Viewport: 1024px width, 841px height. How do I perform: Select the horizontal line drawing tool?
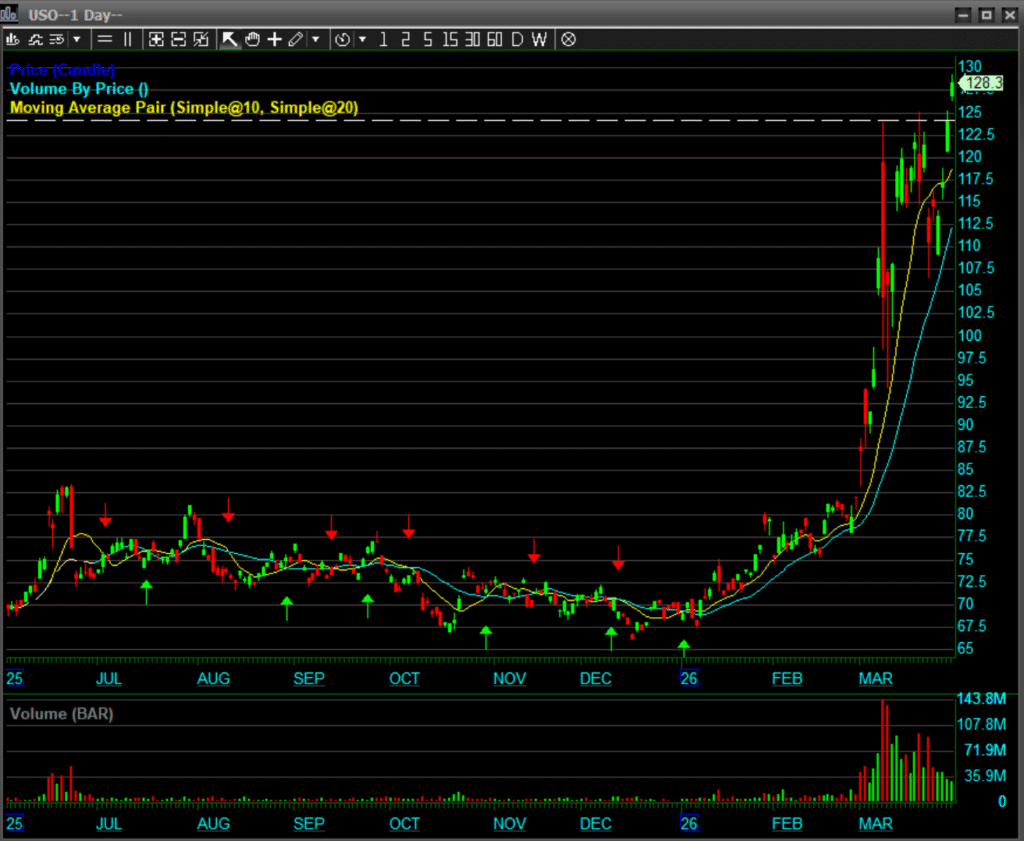[105, 39]
